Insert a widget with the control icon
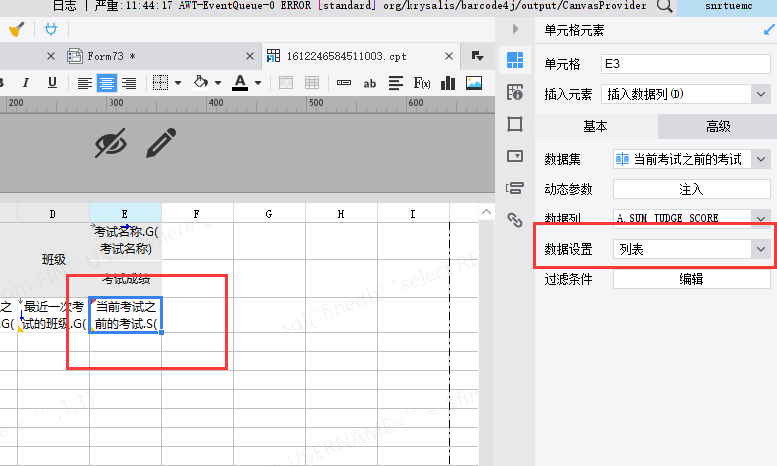Viewport: 777px width, 466px height. tap(344, 83)
